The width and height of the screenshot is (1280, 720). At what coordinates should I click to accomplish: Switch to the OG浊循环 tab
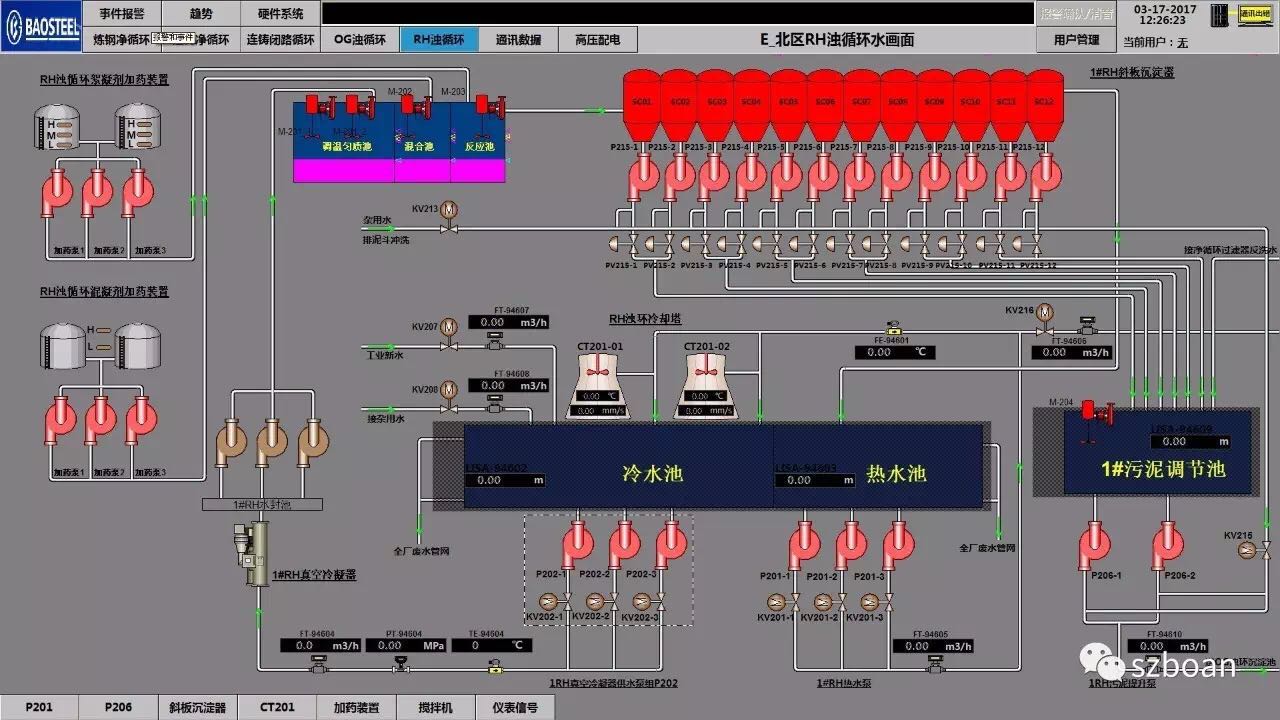click(358, 40)
